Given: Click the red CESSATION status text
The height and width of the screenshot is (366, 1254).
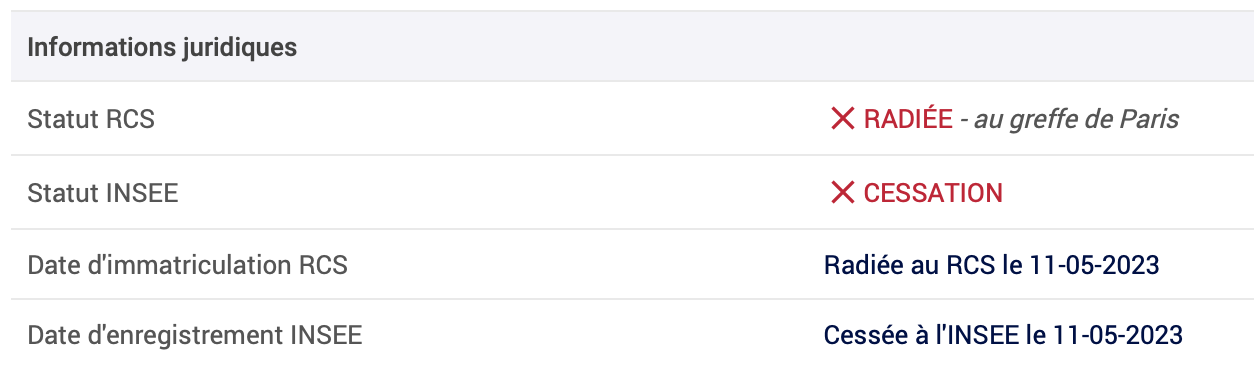Looking at the screenshot, I should [x=933, y=193].
